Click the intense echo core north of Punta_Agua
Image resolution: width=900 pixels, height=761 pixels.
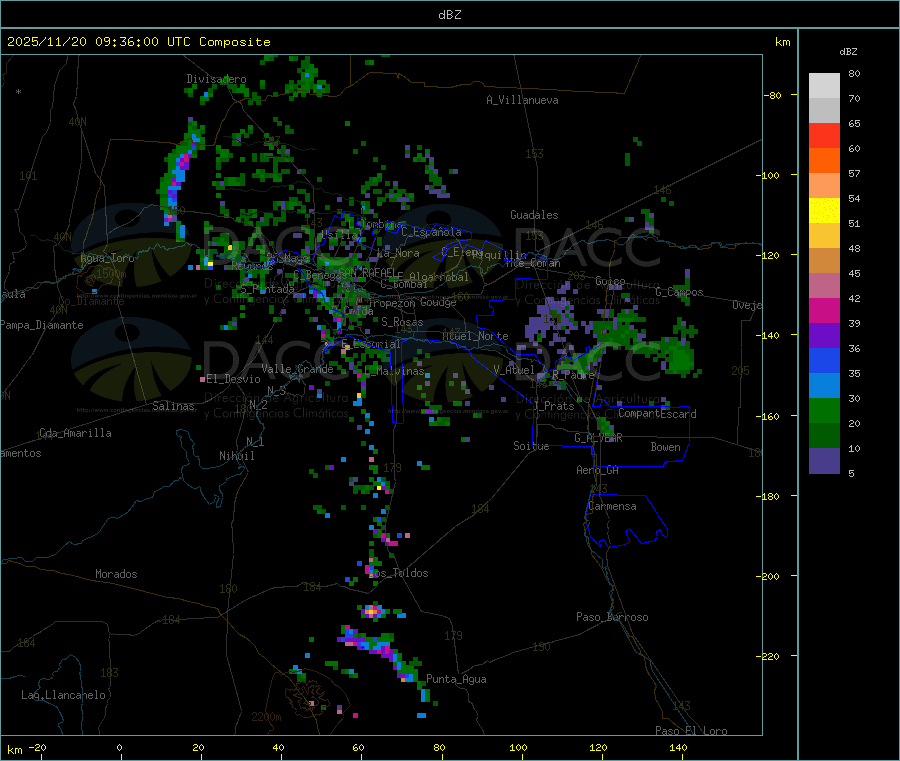pos(373,612)
